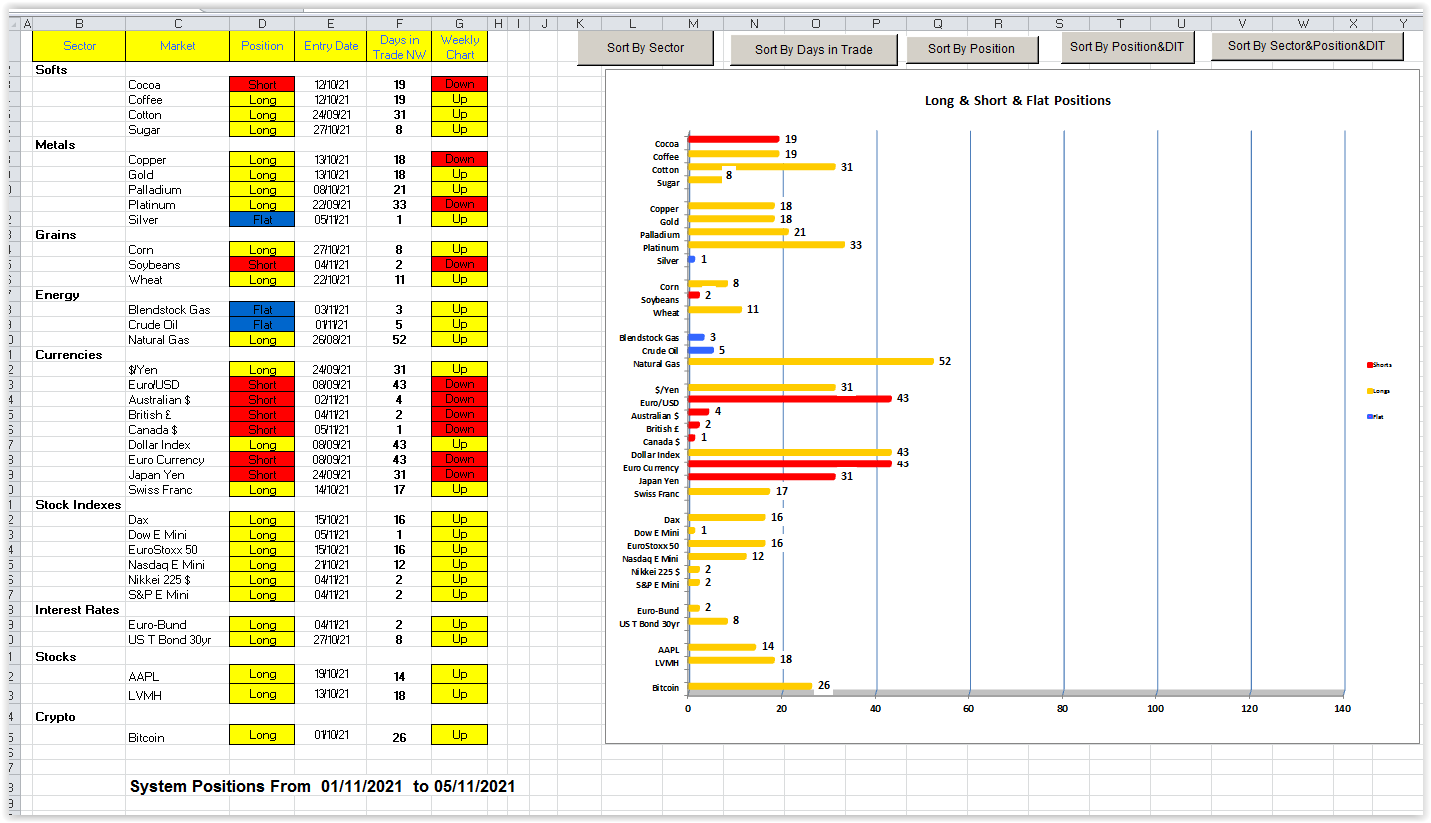Viewport: 1431px width, 823px height.
Task: Click the Natural Gas bar in chart
Action: (811, 361)
